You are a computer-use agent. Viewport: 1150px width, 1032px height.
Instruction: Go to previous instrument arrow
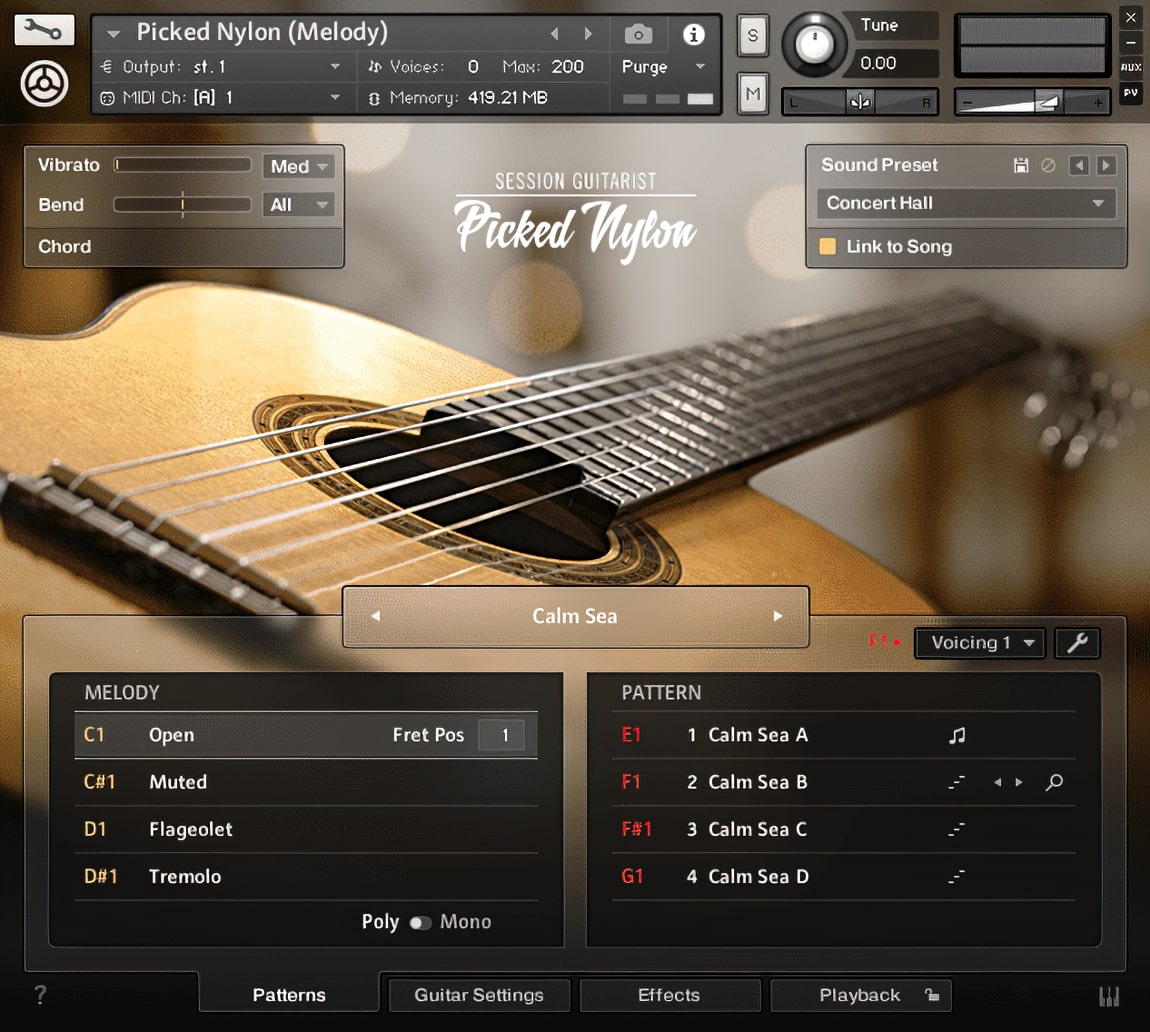tap(554, 34)
